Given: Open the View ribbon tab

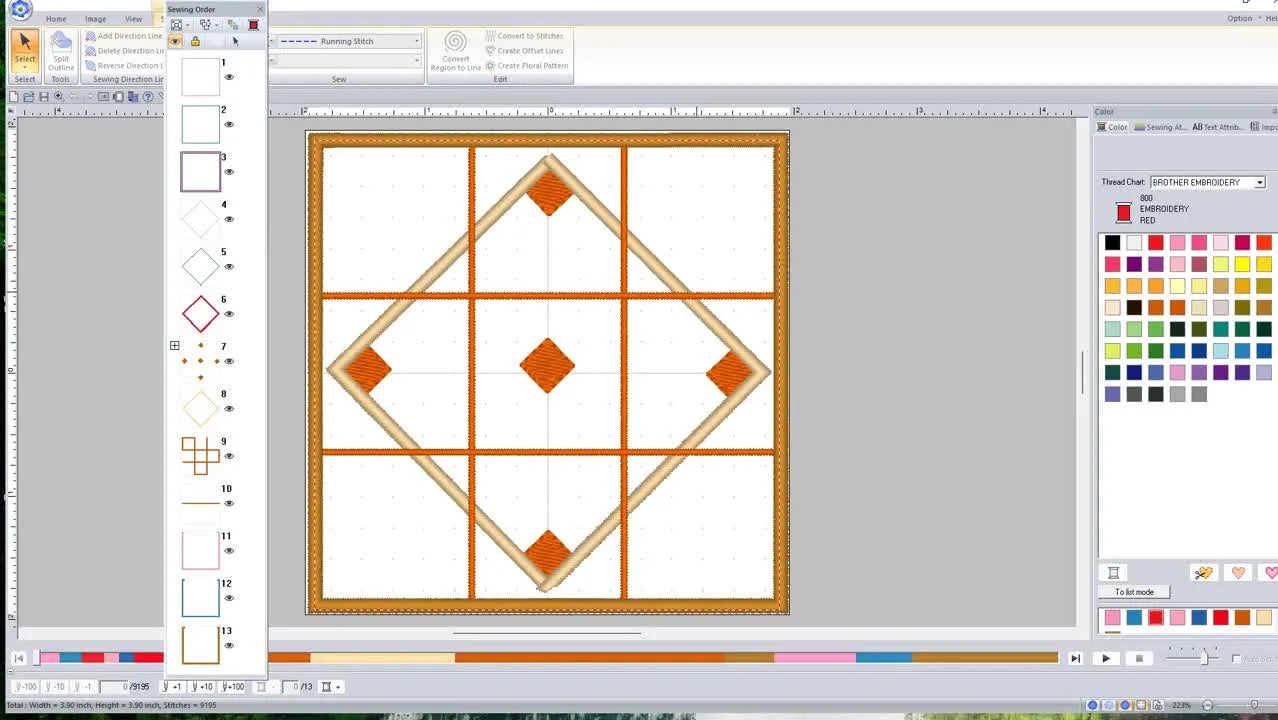Looking at the screenshot, I should coord(133,19).
